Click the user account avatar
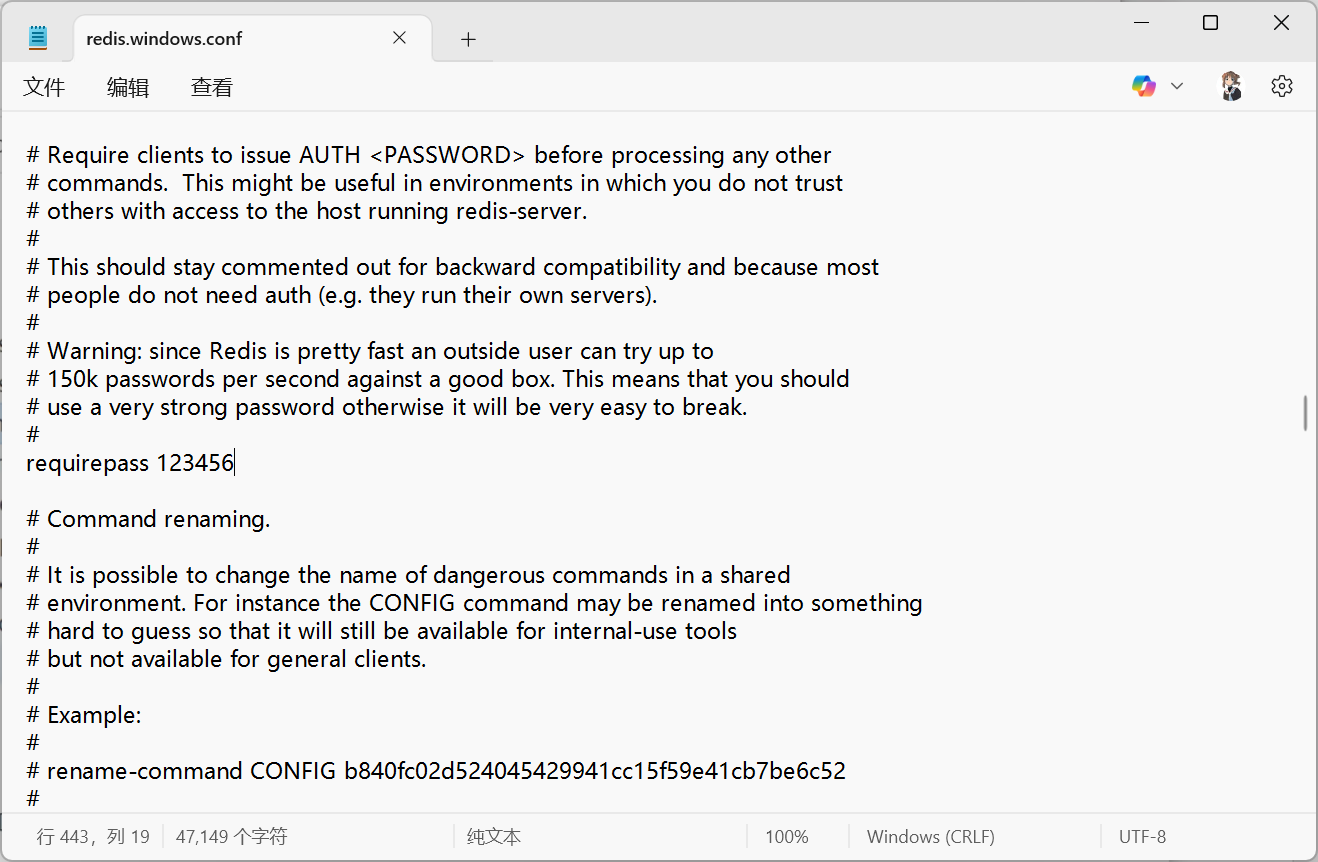Image resolution: width=1318 pixels, height=862 pixels. pos(1231,86)
